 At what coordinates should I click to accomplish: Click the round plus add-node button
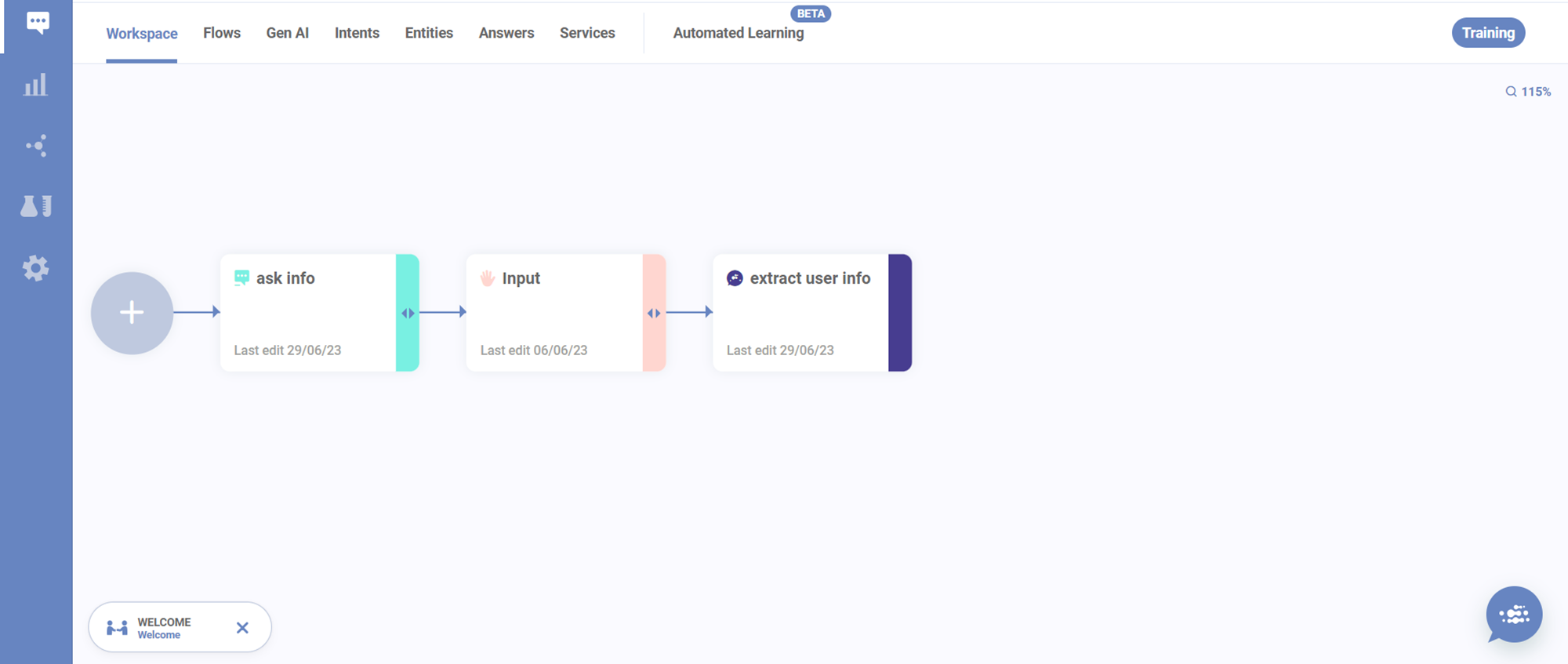click(x=132, y=313)
